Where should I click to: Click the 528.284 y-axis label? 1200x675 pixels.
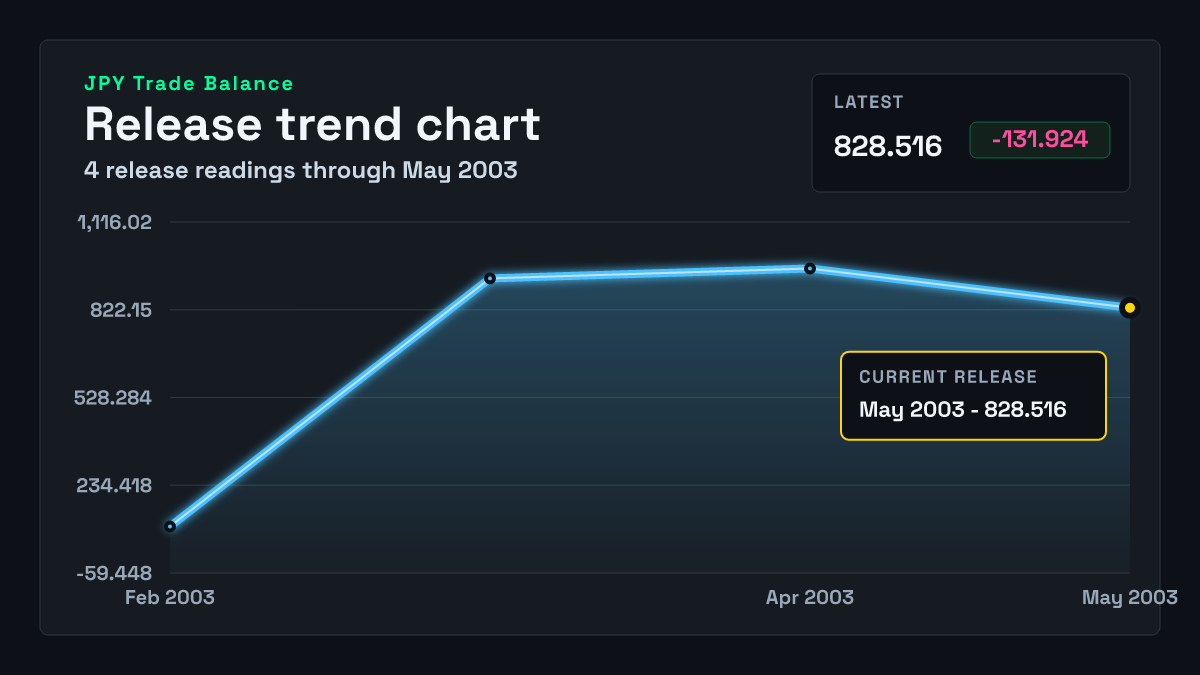(115, 398)
